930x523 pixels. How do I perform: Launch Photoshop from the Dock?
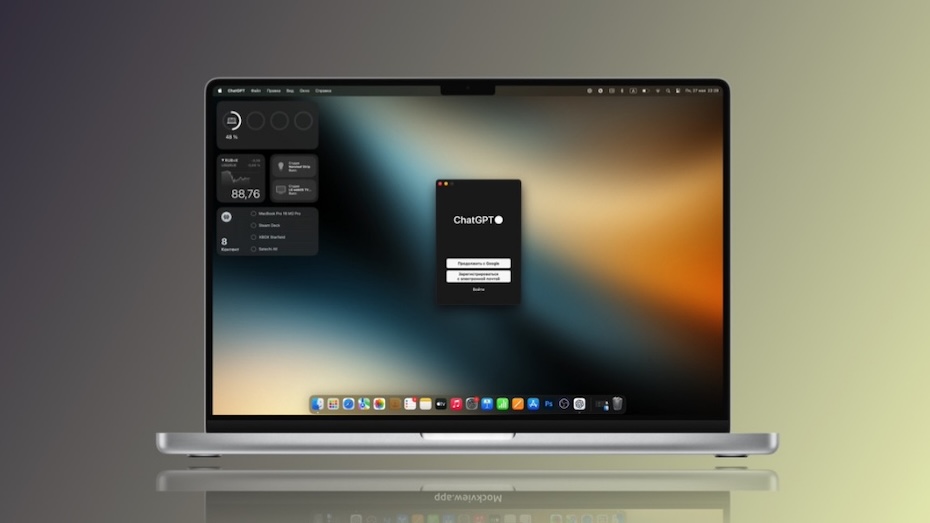click(x=549, y=404)
